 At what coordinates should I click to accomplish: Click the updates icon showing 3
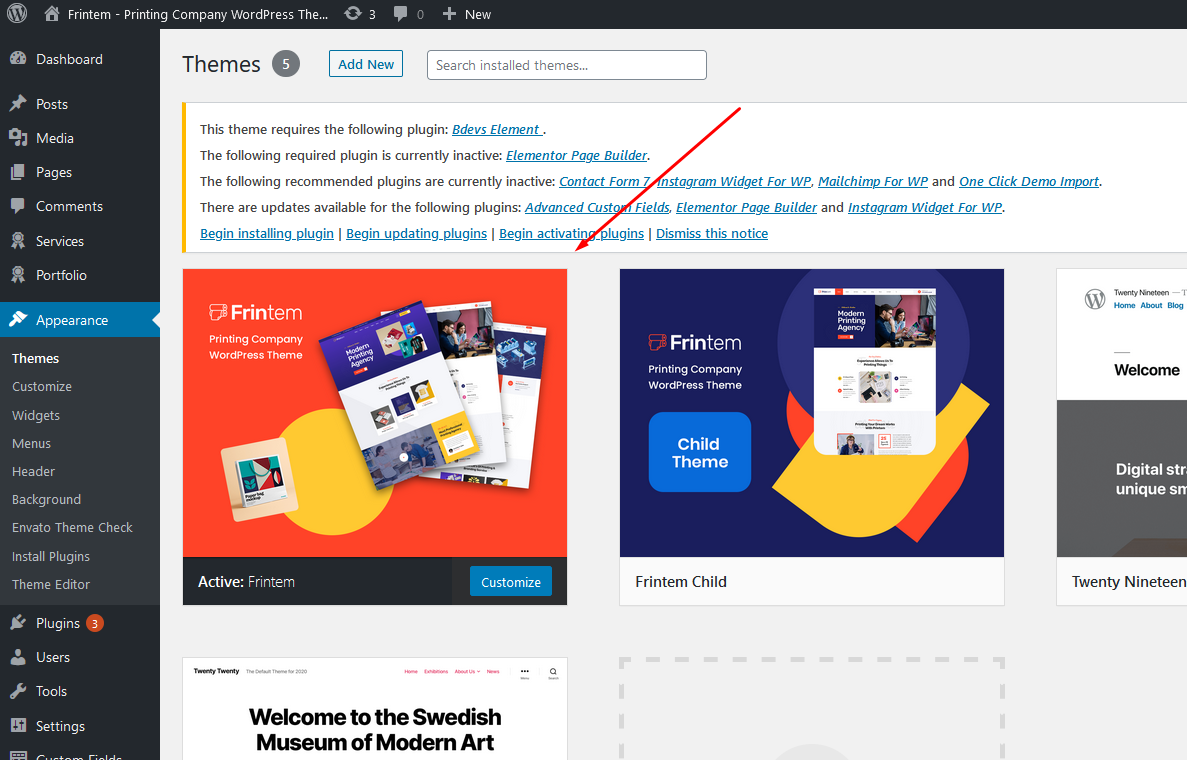pos(353,14)
